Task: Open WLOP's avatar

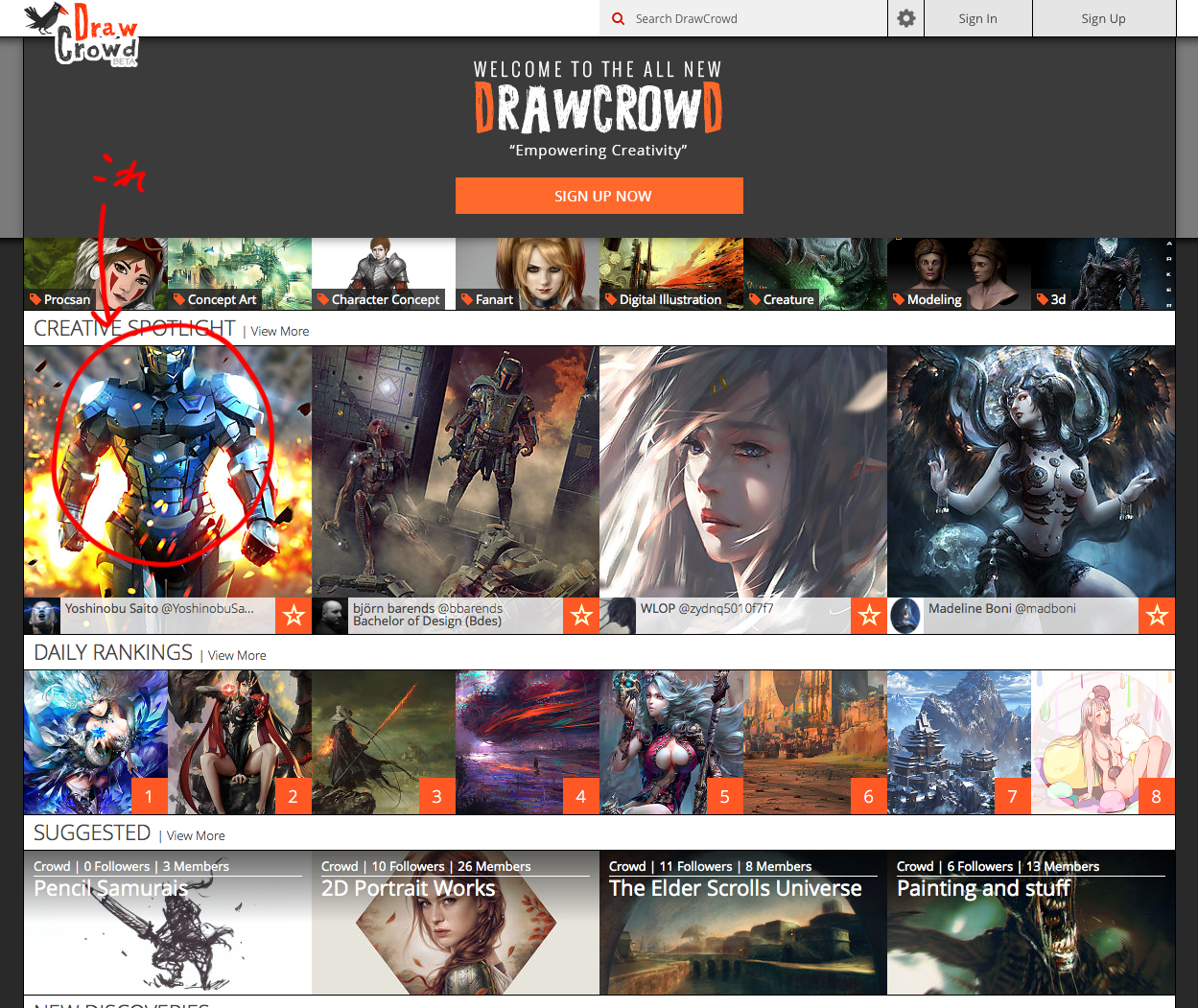Action: coord(618,616)
